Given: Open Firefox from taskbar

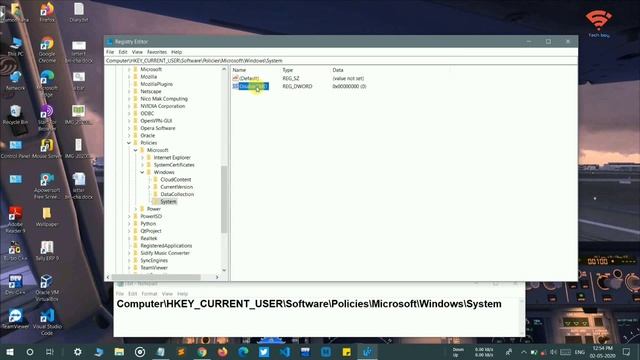Looking at the screenshot, I should tap(222, 352).
